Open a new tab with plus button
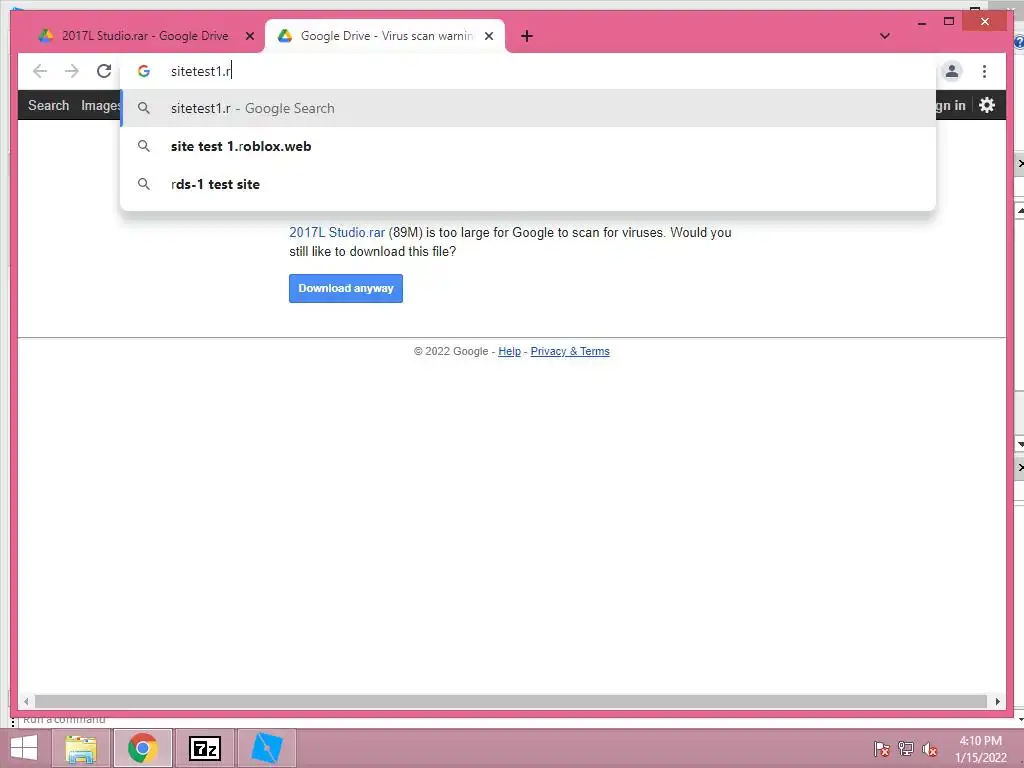Screen dimensions: 1024x768 [x=527, y=36]
